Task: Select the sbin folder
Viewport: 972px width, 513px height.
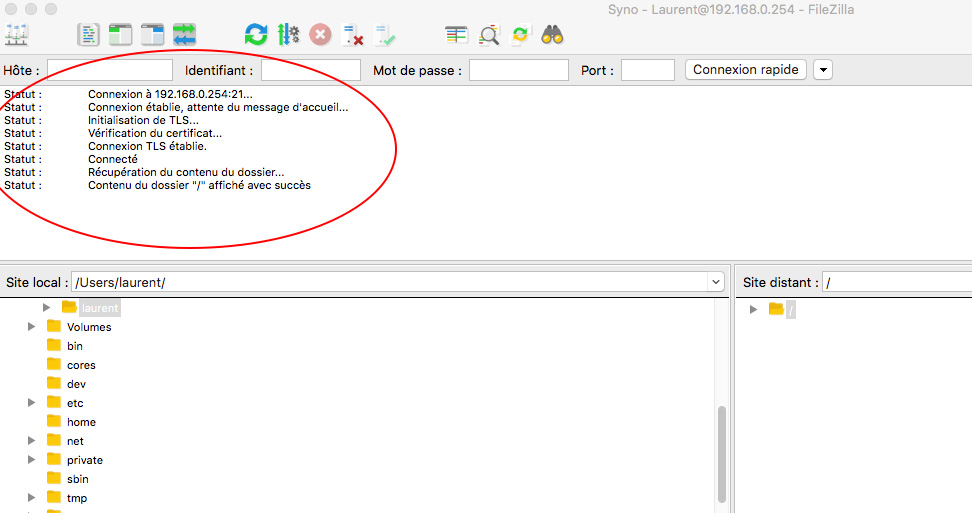Action: click(x=77, y=480)
